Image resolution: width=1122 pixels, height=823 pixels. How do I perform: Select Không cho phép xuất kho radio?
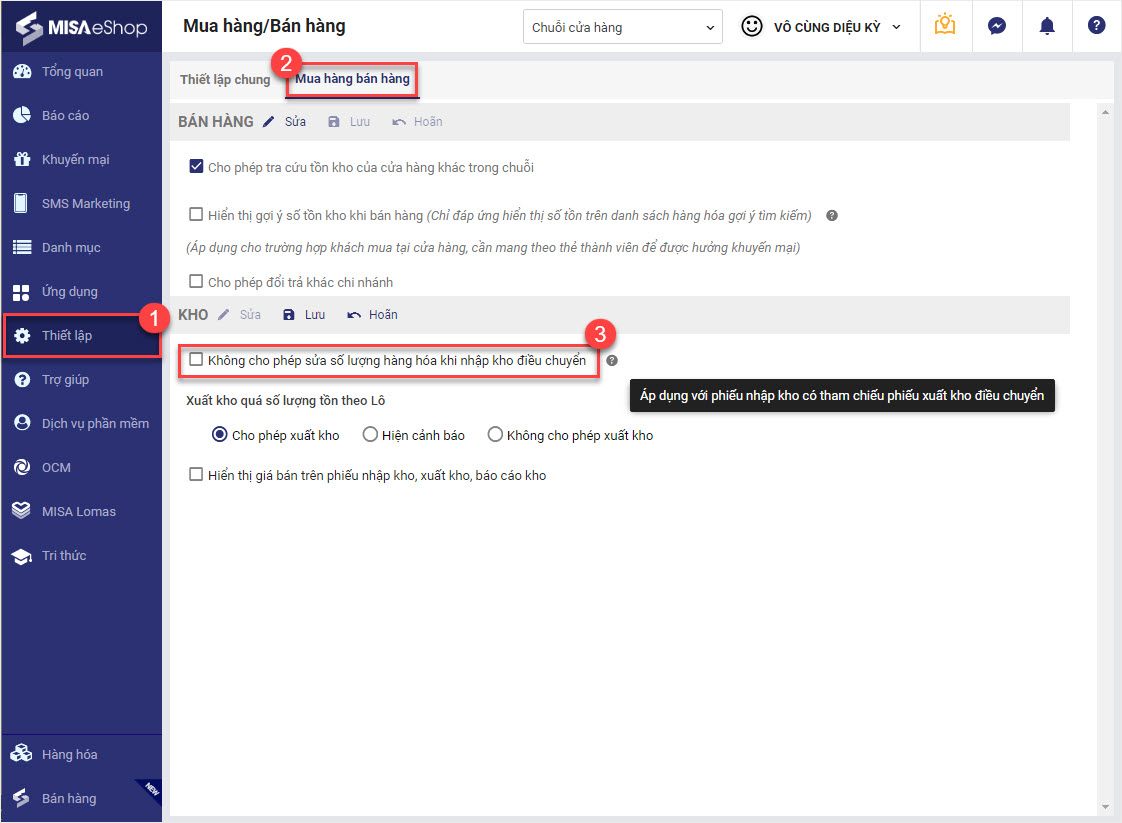pyautogui.click(x=495, y=434)
